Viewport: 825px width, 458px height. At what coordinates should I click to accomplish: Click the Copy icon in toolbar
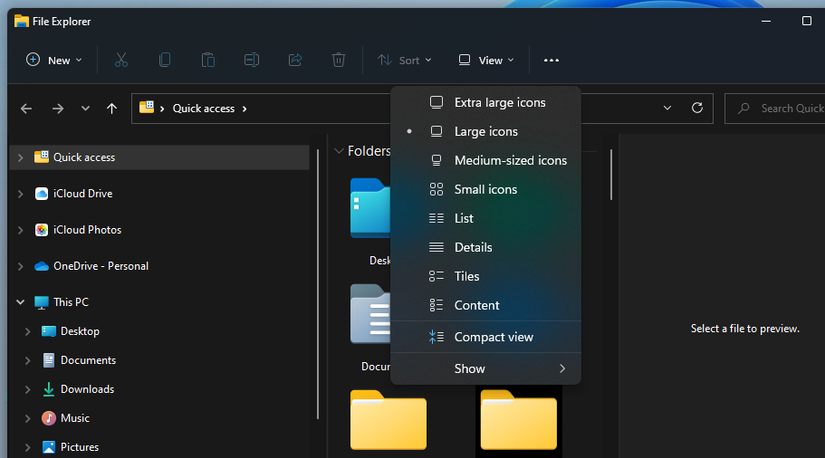[165, 60]
